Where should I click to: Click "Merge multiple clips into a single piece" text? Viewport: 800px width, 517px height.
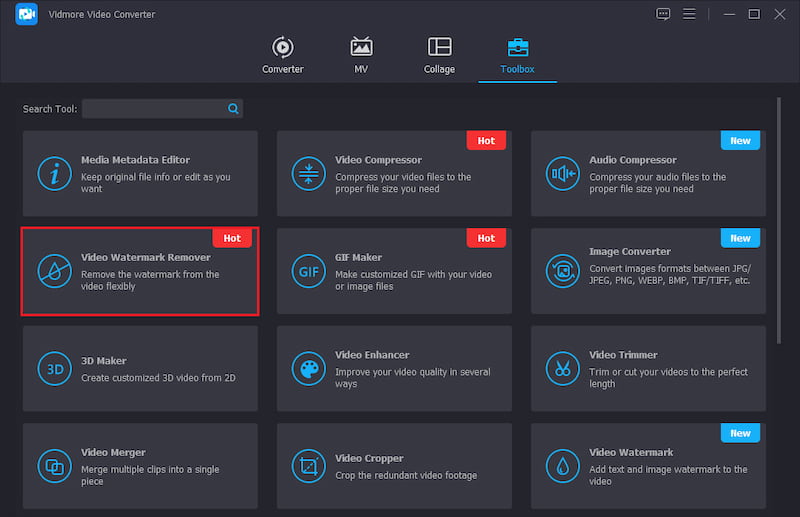[x=150, y=475]
